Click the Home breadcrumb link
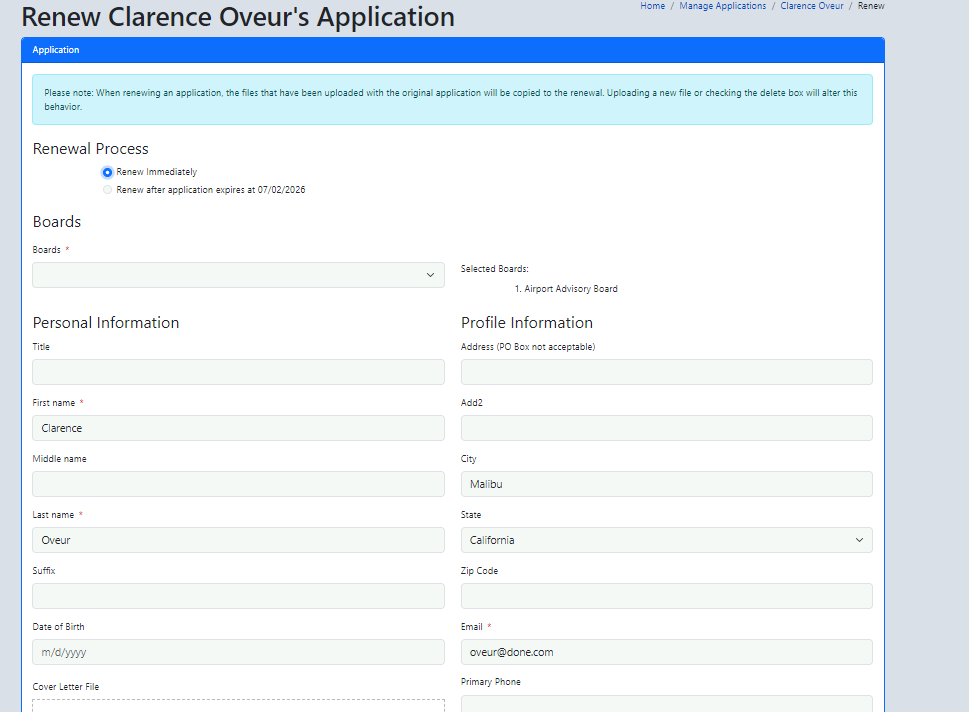The width and height of the screenshot is (969, 712). 652,6
